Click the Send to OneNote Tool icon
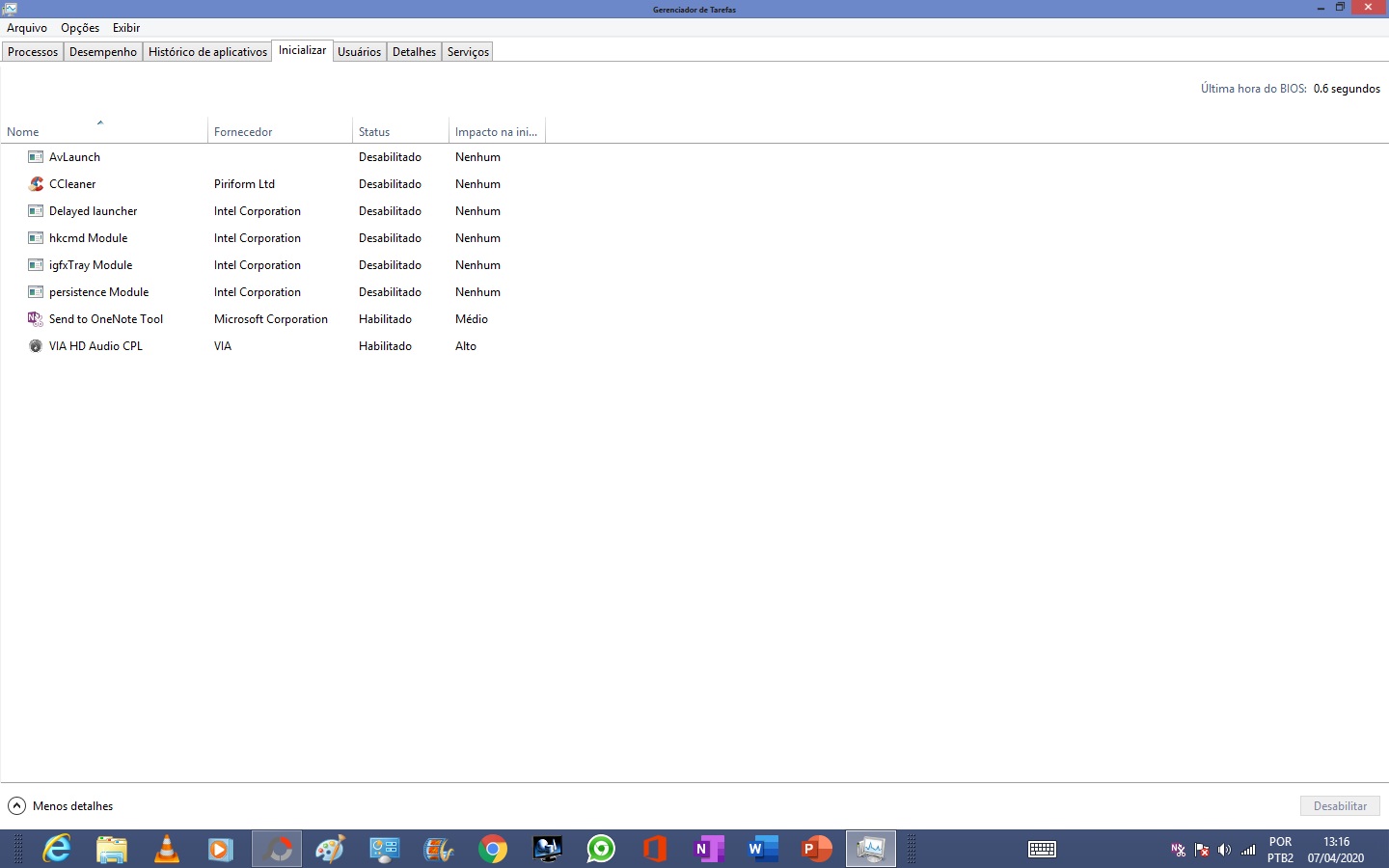The image size is (1389, 868). (36, 319)
